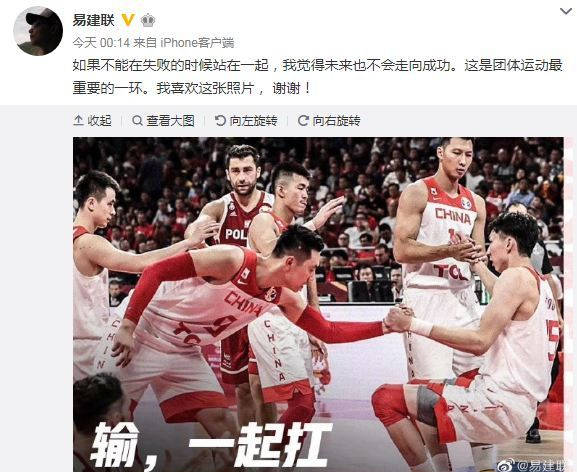
Task: Click the upward arrow collapse icon
Action: tap(78, 120)
